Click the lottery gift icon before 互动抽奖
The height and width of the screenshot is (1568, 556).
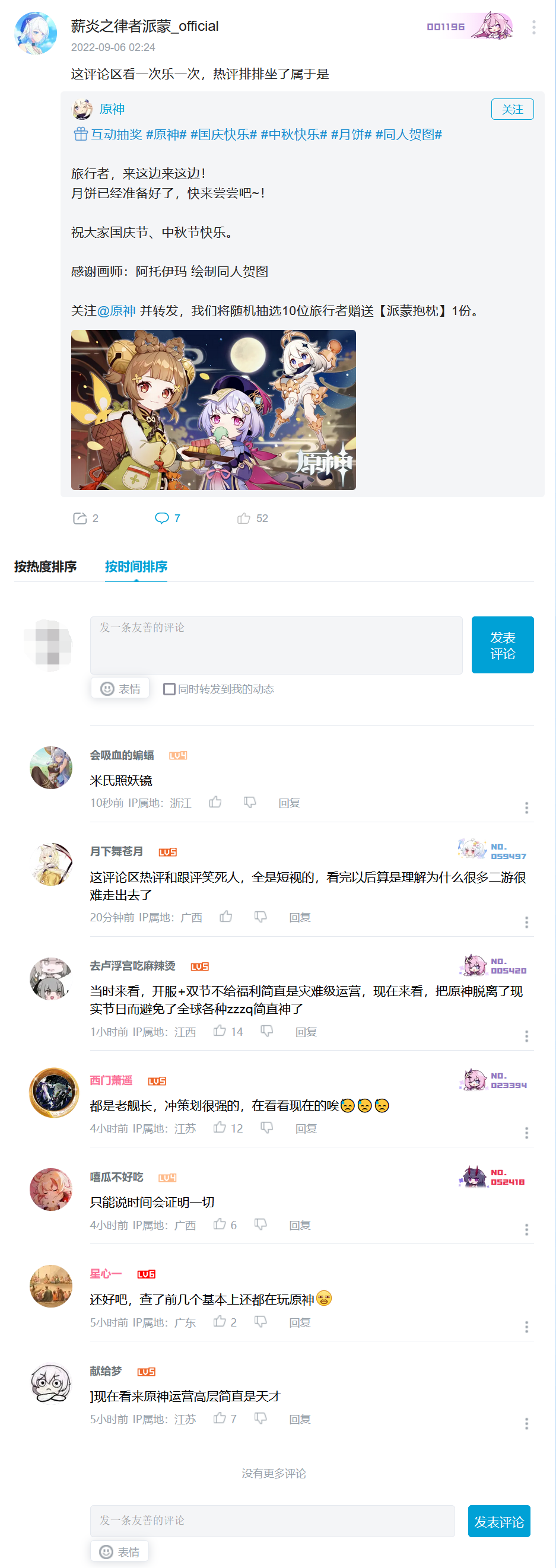click(80, 134)
